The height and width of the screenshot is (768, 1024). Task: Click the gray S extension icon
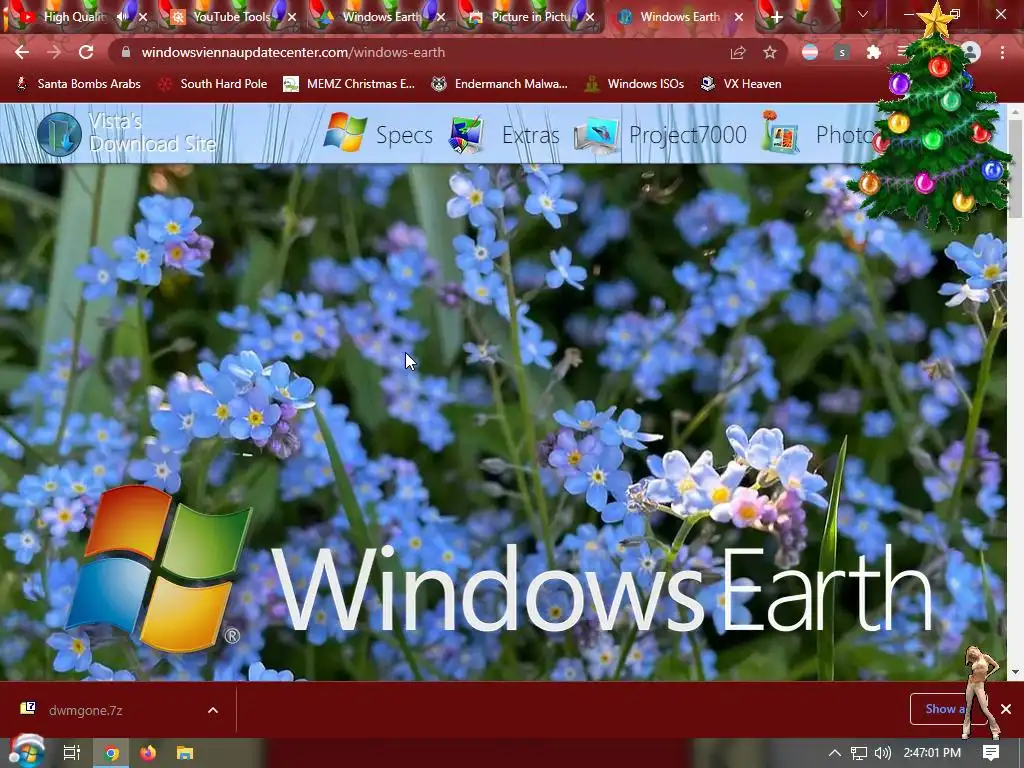point(842,52)
